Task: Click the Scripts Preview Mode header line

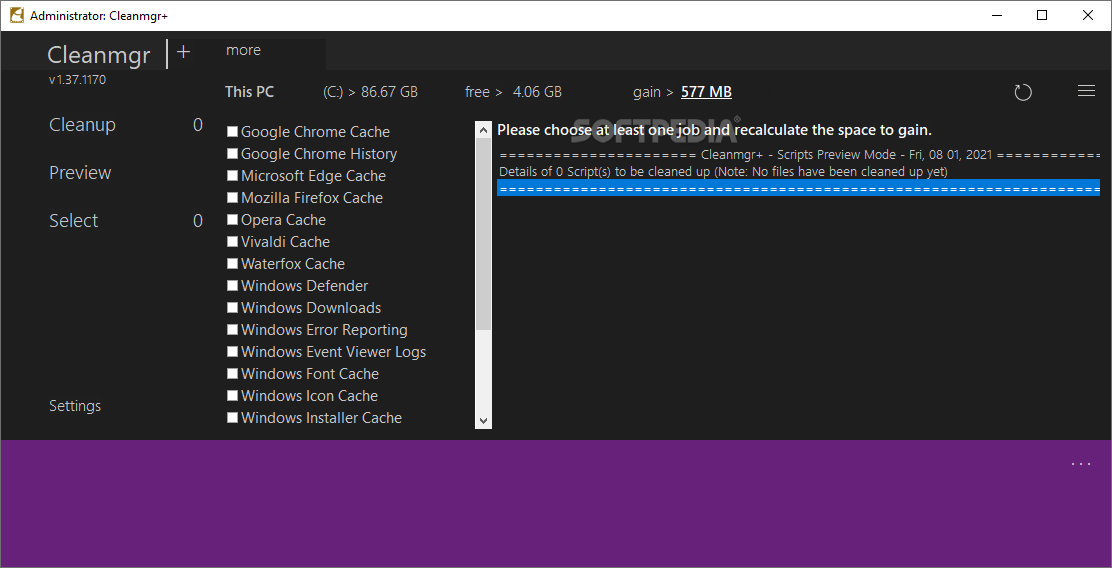Action: pyautogui.click(x=799, y=155)
